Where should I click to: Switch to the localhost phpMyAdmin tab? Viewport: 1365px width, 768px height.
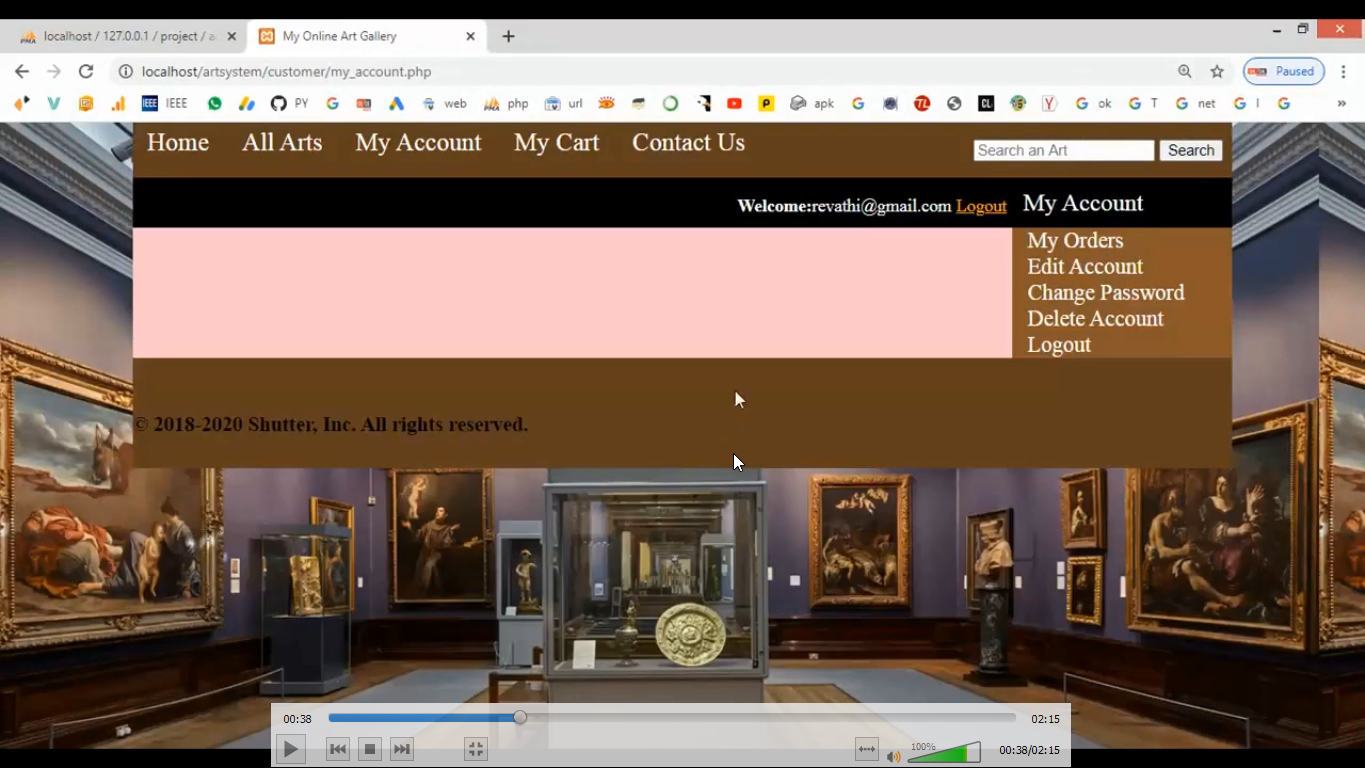point(125,36)
